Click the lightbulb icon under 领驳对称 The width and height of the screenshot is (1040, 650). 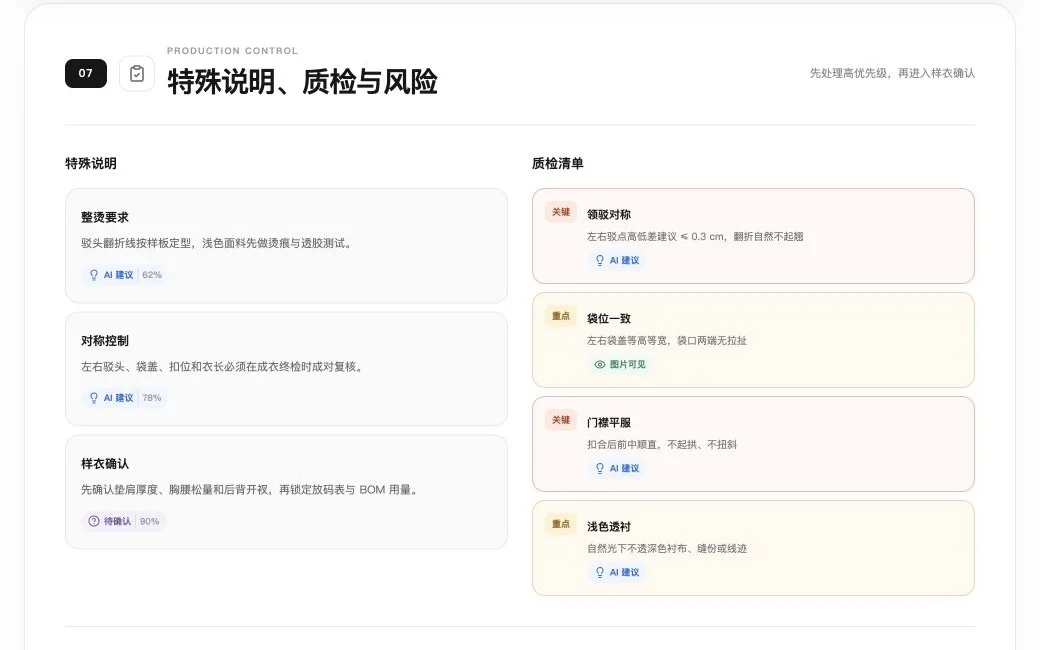tap(600, 261)
